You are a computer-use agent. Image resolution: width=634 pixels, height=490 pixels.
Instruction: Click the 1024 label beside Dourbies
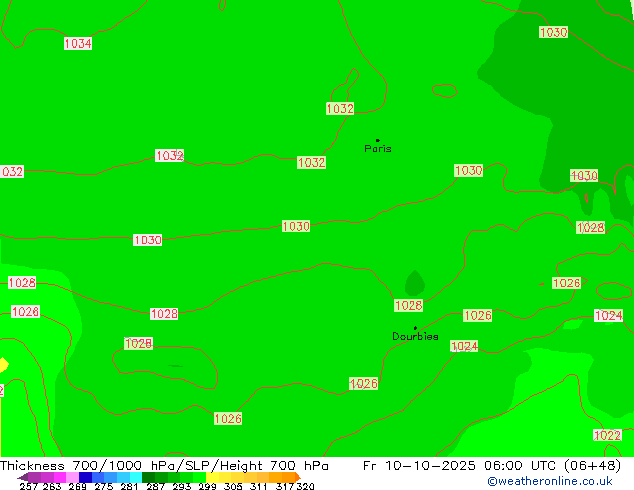(x=464, y=346)
